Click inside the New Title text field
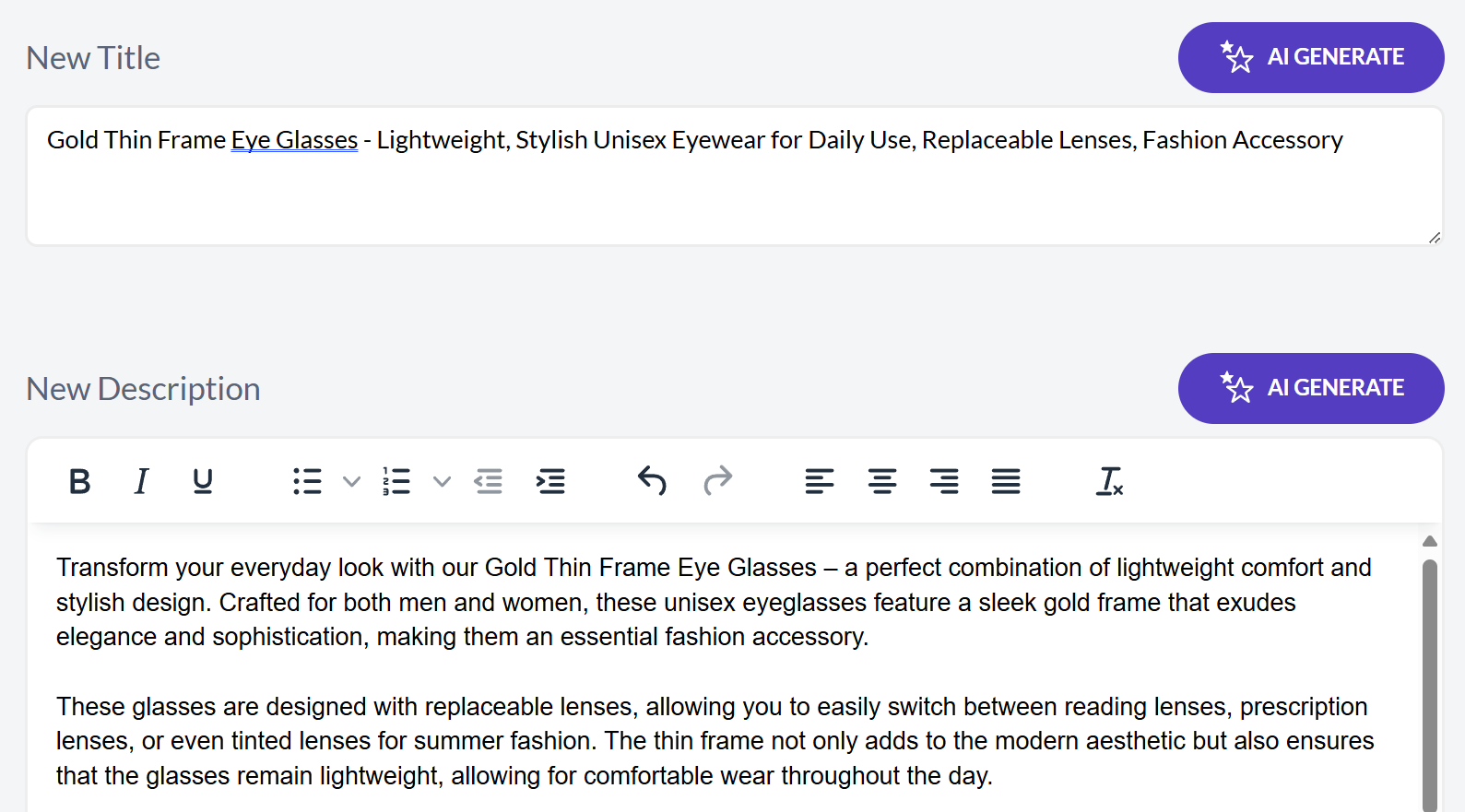Screen dimensions: 1465x812 pyautogui.click(x=734, y=176)
